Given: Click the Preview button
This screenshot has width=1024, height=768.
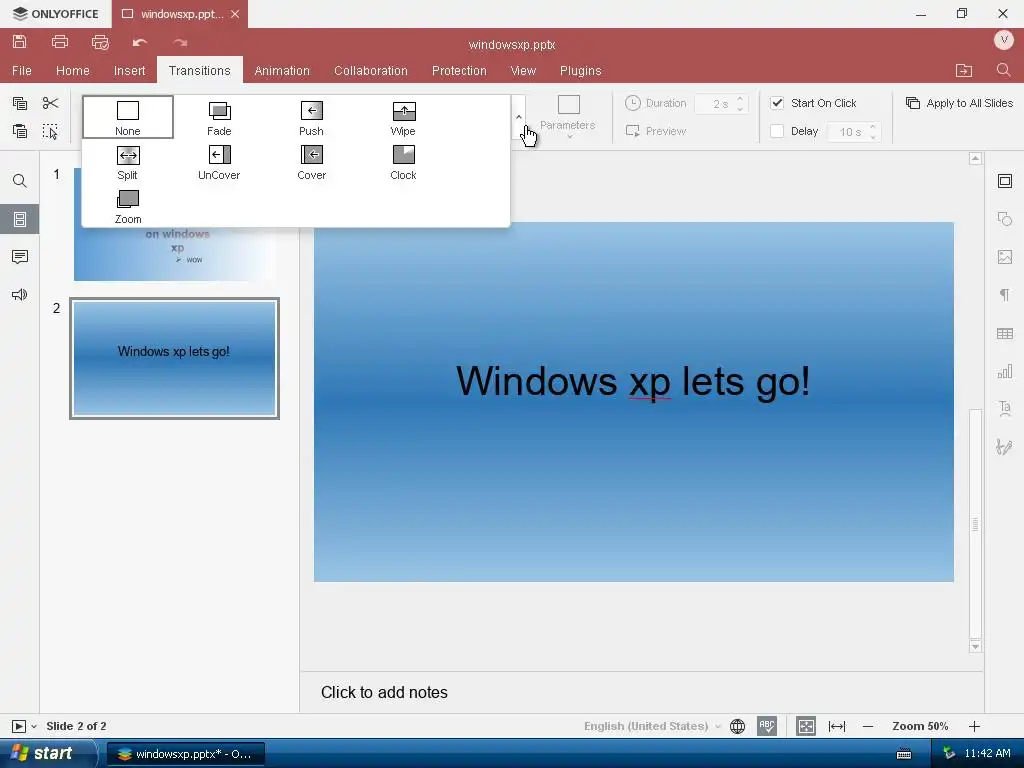Looking at the screenshot, I should tap(656, 131).
